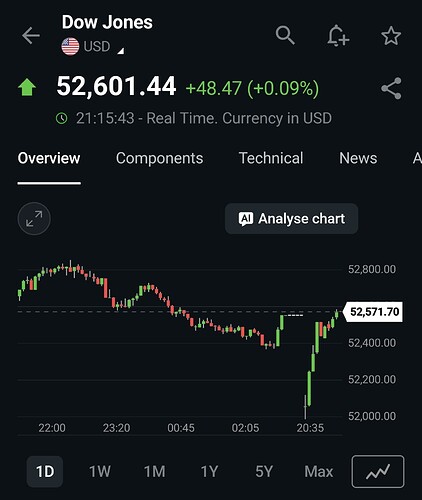The image size is (422, 500).
Task: Switch chart type with line-chart icon
Action: pyautogui.click(x=378, y=471)
